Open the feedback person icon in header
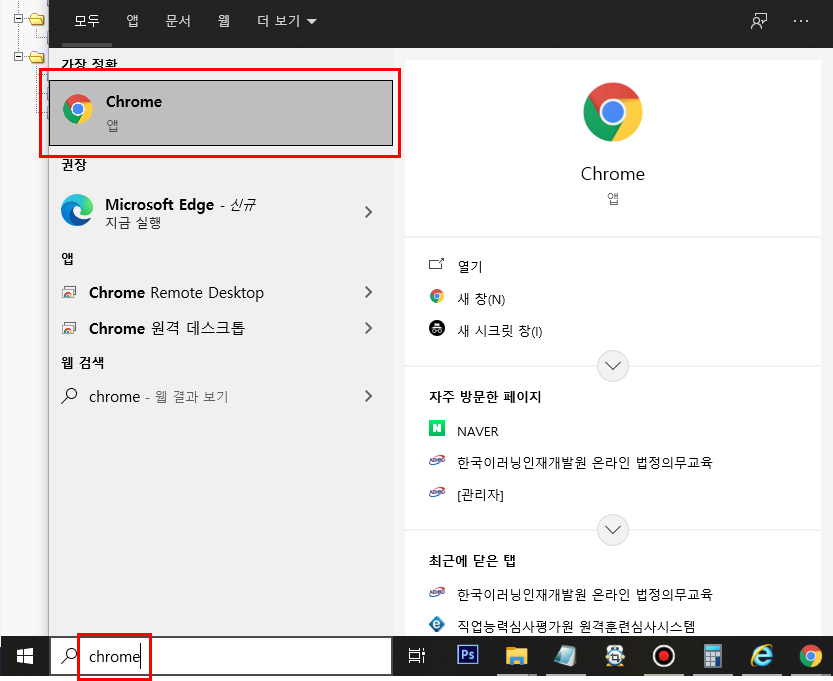833x681 pixels. point(759,21)
